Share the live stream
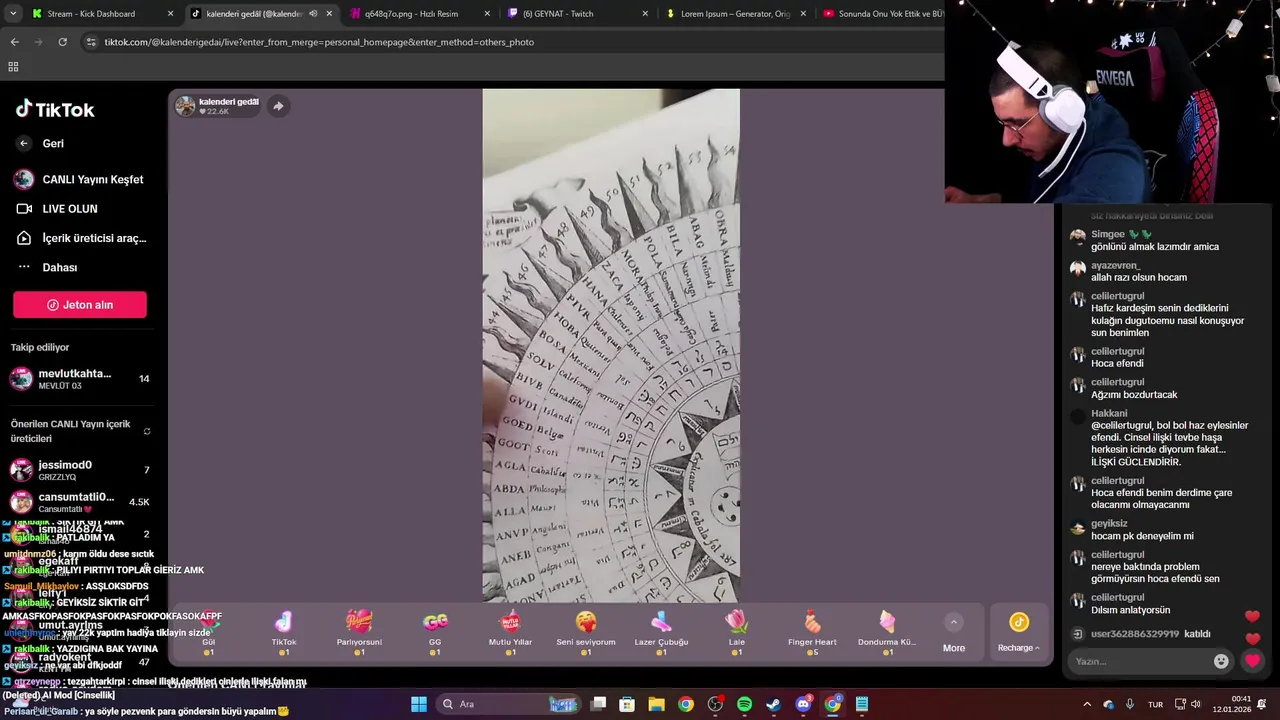 click(x=278, y=106)
